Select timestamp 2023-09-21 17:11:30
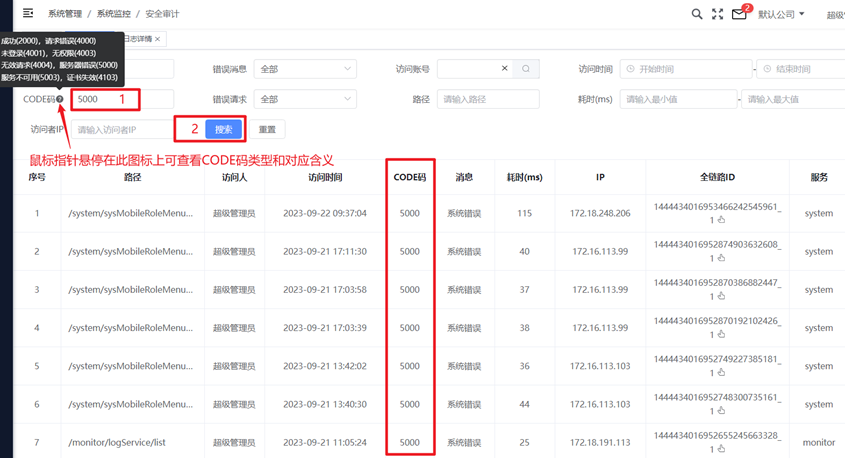 [x=325, y=251]
